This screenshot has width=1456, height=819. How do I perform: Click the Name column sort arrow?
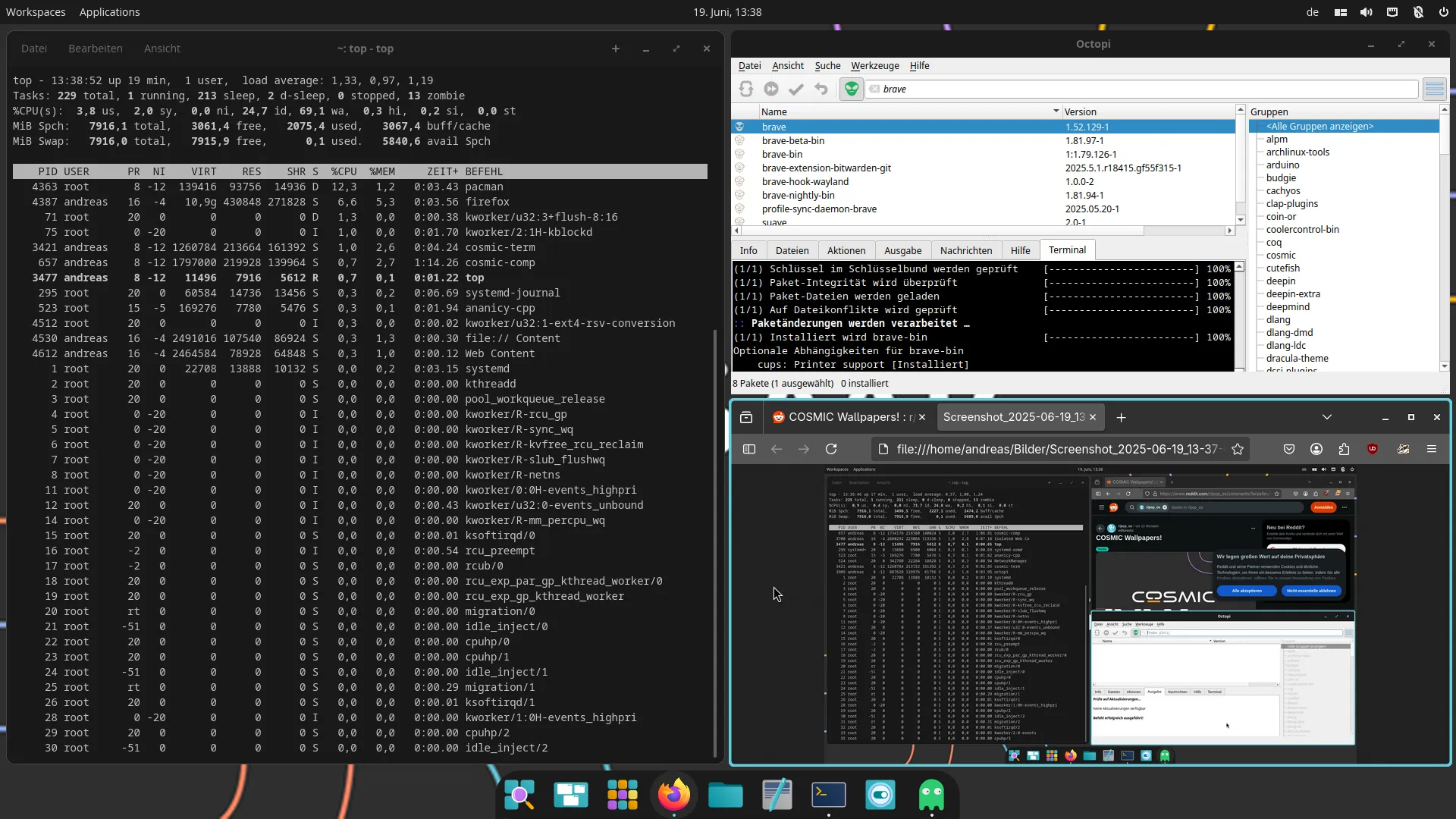pos(1056,111)
